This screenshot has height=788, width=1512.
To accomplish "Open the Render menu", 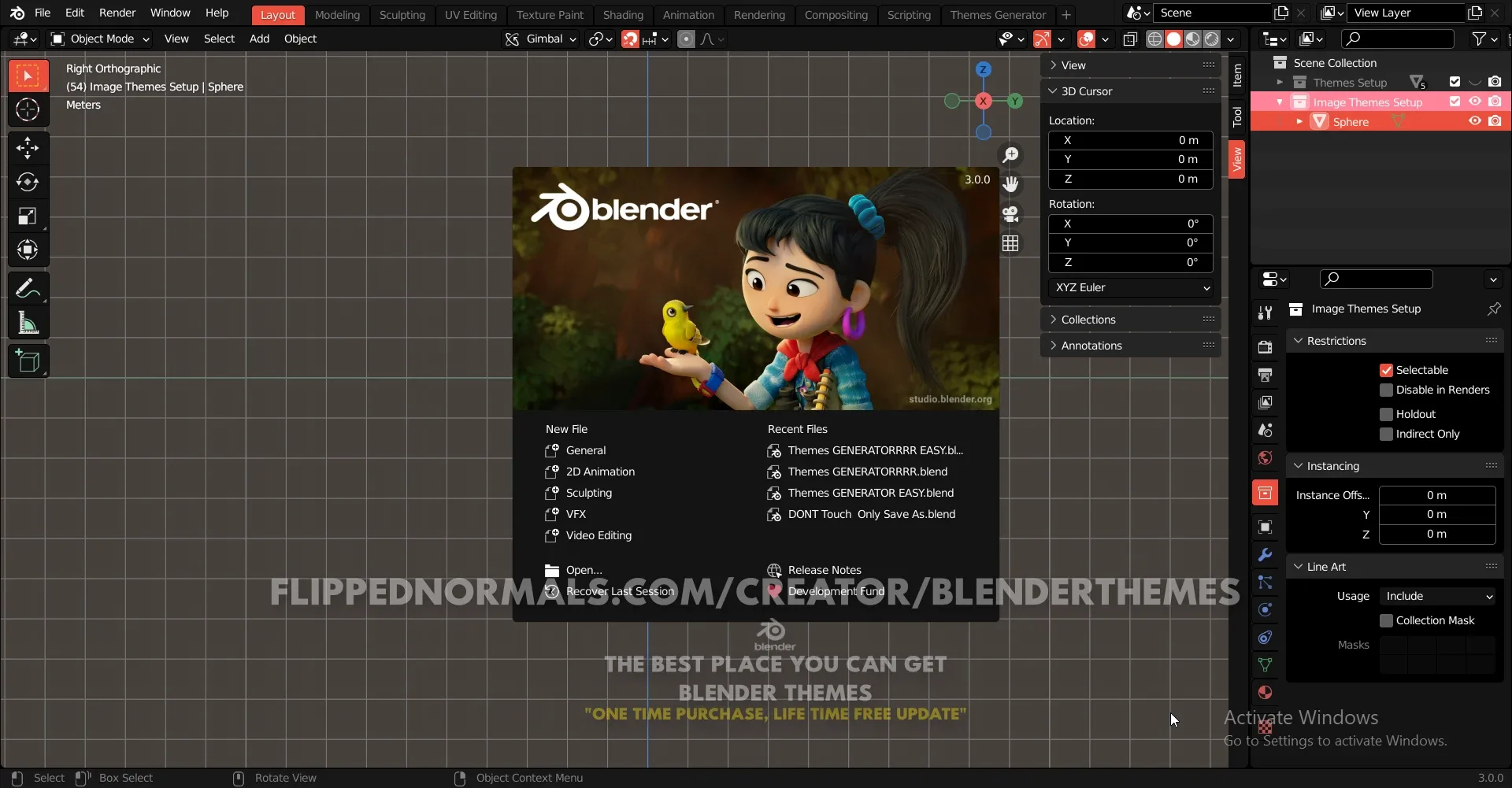I will (x=118, y=13).
